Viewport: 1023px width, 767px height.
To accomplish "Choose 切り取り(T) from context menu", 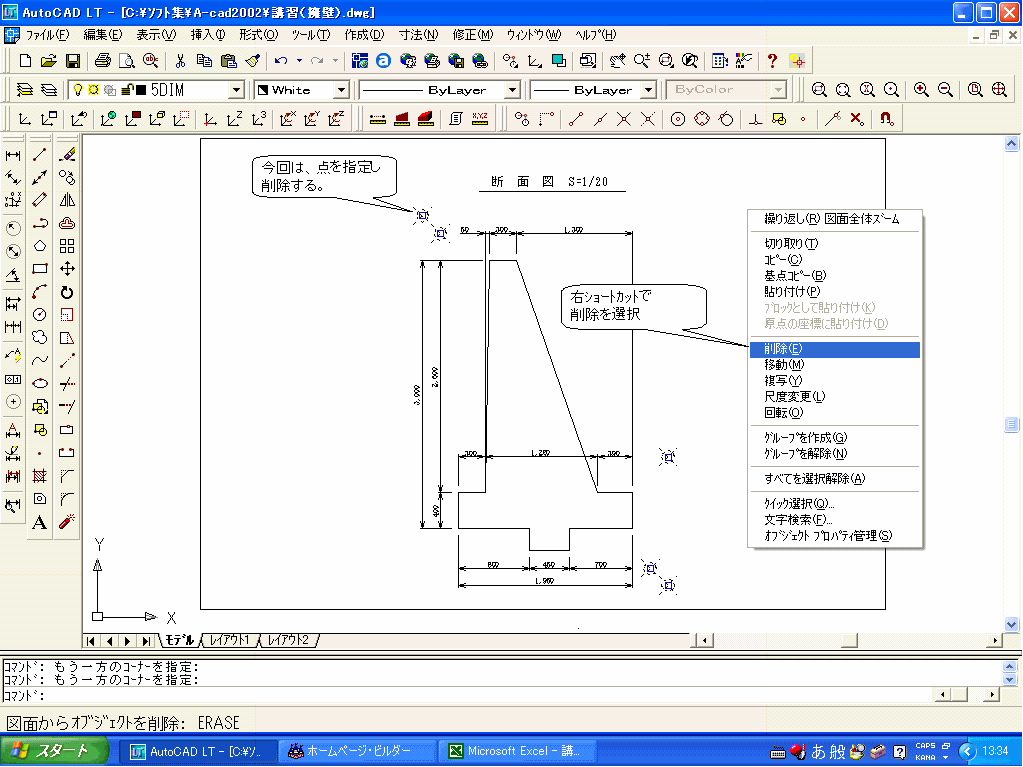I will pyautogui.click(x=834, y=243).
